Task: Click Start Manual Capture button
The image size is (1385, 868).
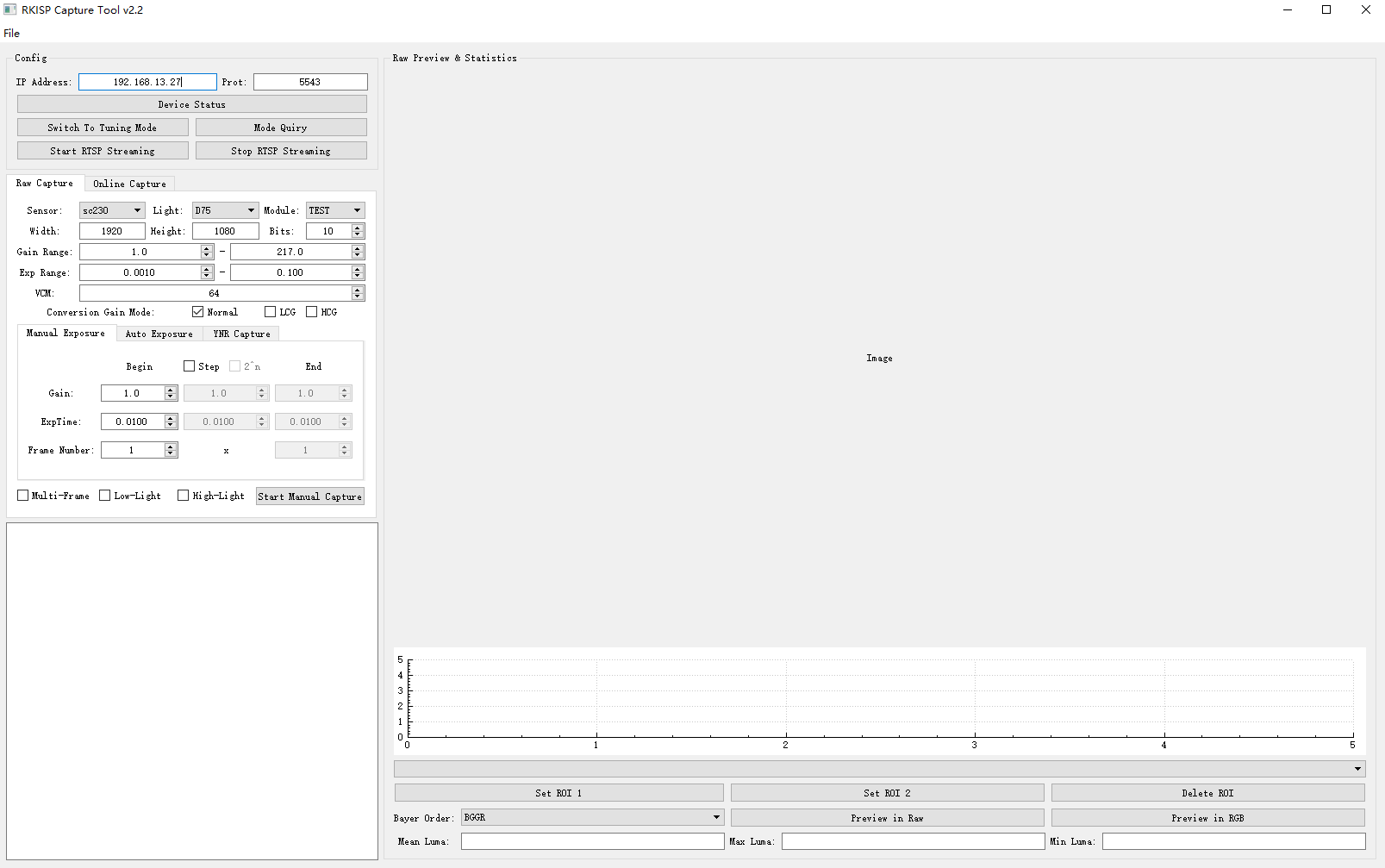Action: click(310, 496)
